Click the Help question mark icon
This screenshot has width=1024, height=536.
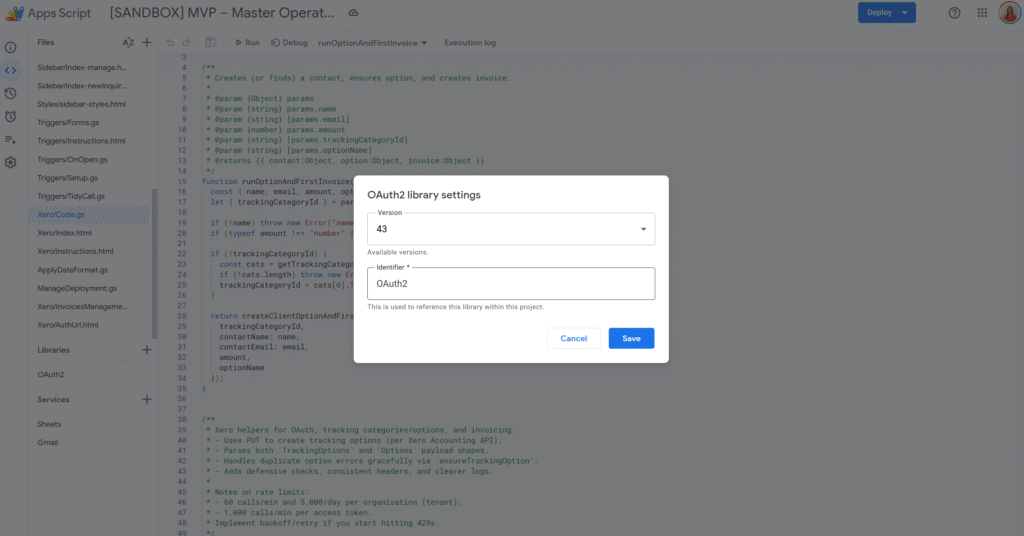click(x=954, y=13)
